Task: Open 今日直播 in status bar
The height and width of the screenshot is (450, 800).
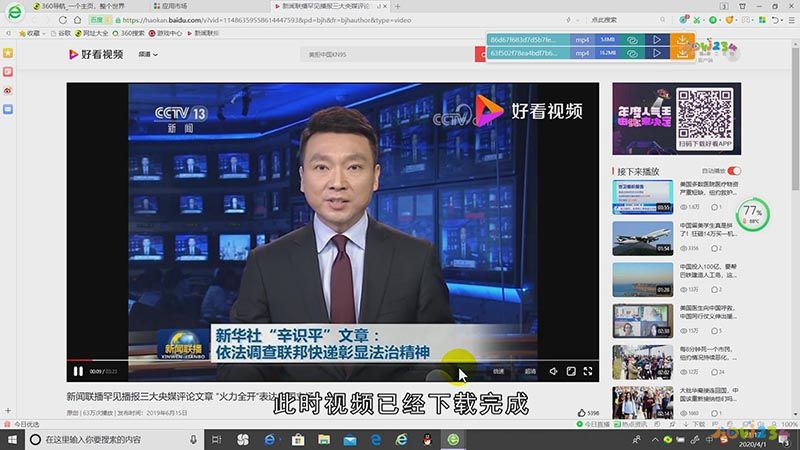Action: coord(593,424)
